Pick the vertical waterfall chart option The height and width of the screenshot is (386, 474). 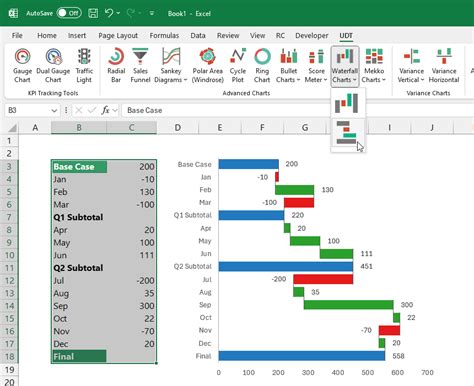click(347, 103)
